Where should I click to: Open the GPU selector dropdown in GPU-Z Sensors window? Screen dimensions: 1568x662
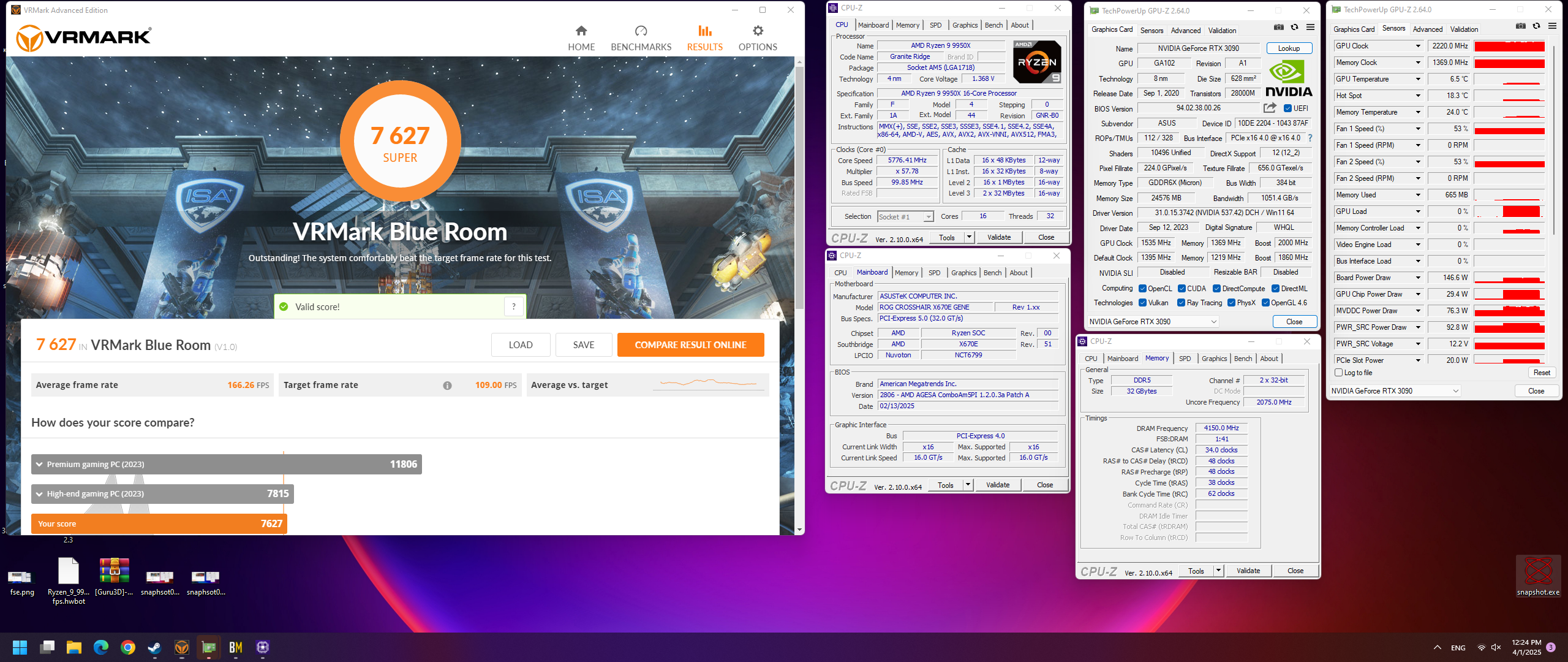pyautogui.click(x=1395, y=391)
